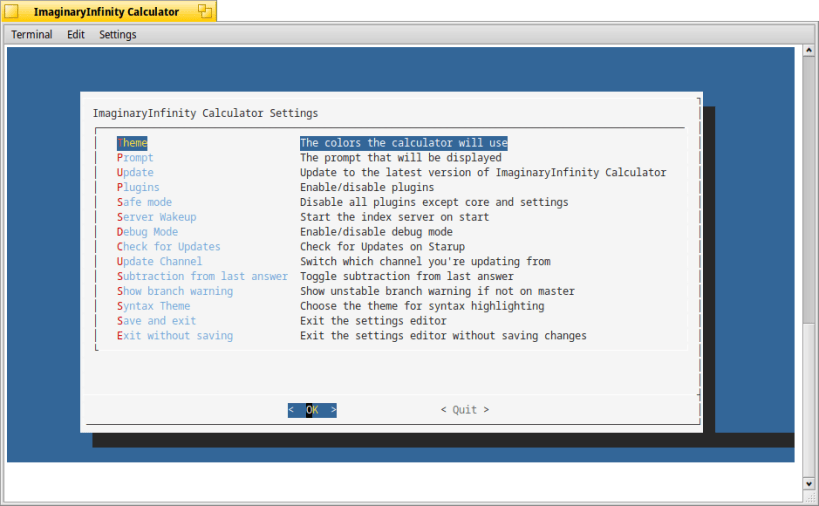Click 'The colors the calculator will use' description
Viewport: 819px width, 506px height.
(404, 143)
